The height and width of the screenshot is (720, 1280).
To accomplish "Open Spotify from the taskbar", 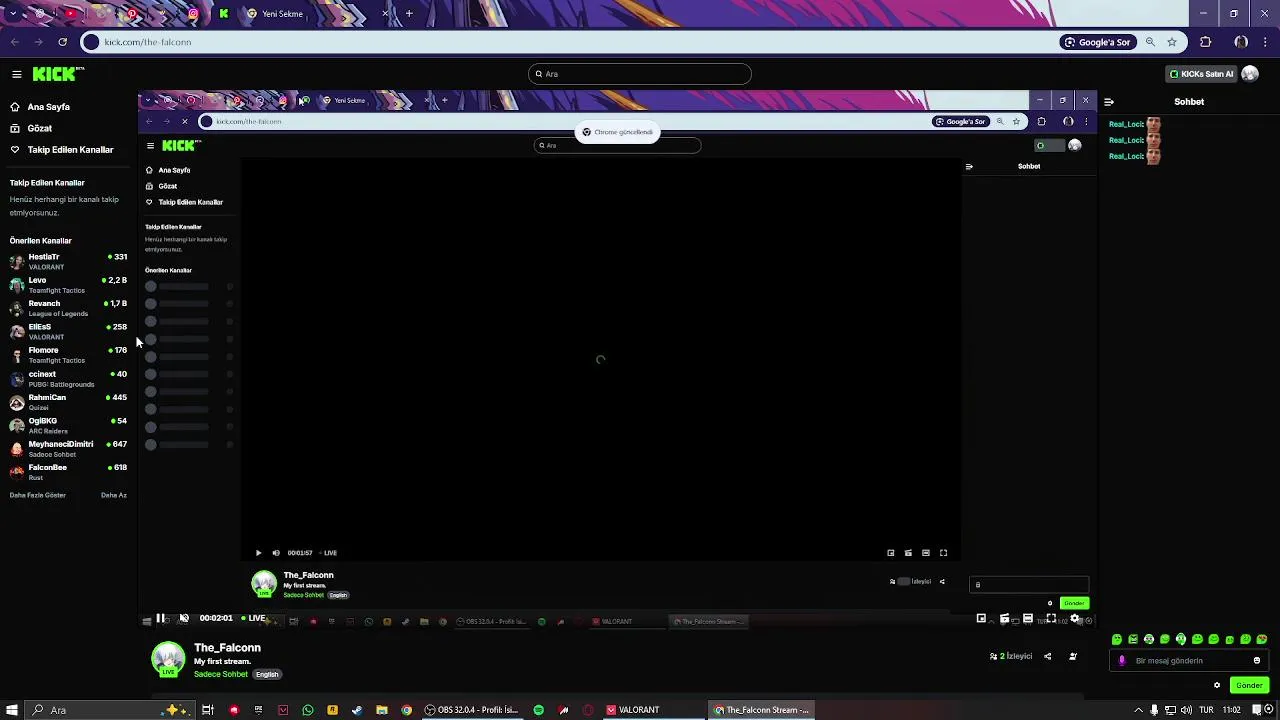I will coord(538,710).
